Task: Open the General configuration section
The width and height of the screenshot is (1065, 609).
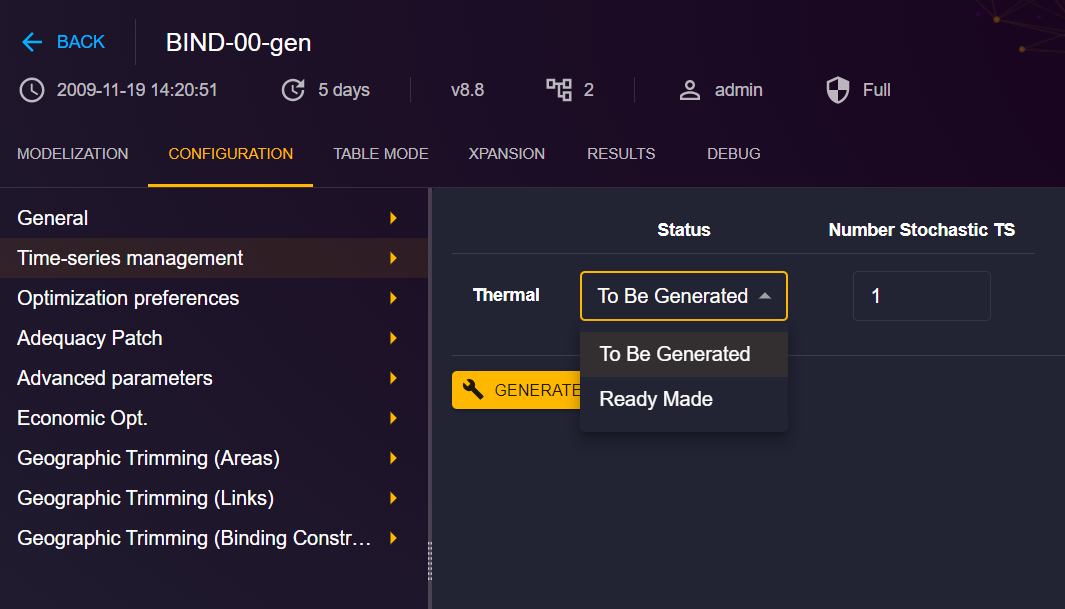Action: 214,218
